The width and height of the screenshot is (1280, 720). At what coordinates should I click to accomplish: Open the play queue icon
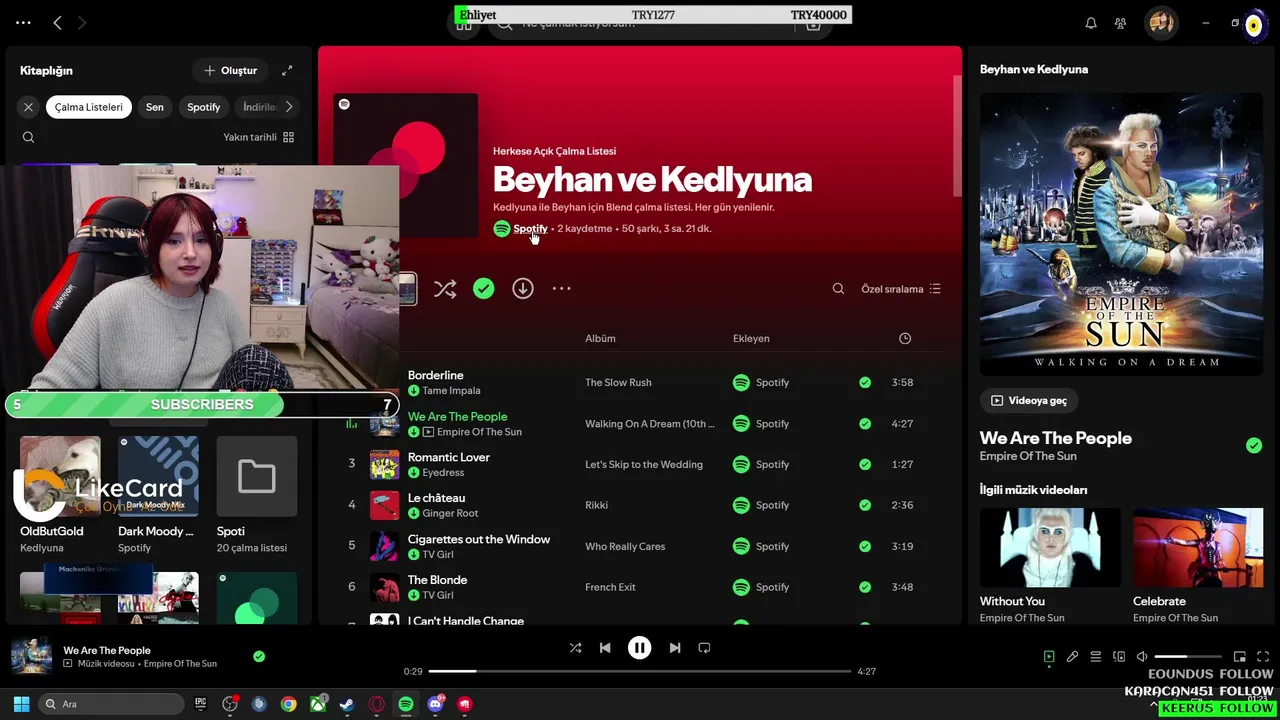tap(1096, 657)
